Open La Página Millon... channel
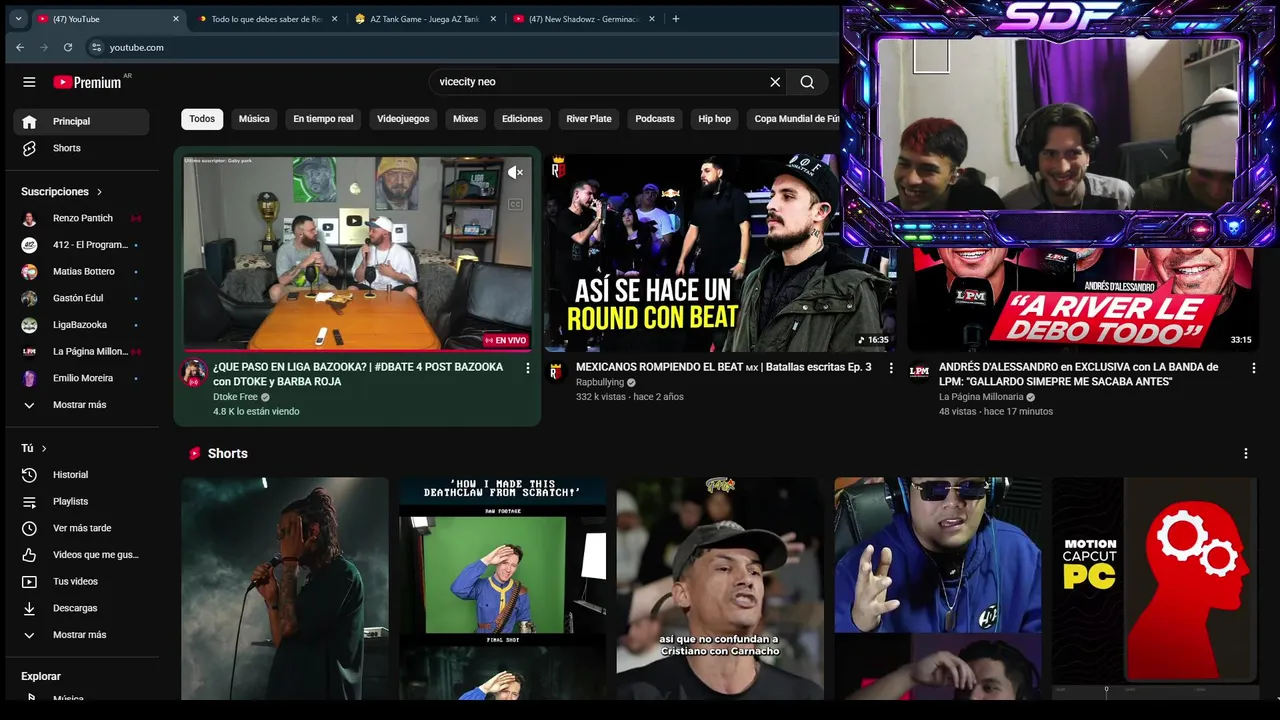The image size is (1280, 720). click(81, 351)
